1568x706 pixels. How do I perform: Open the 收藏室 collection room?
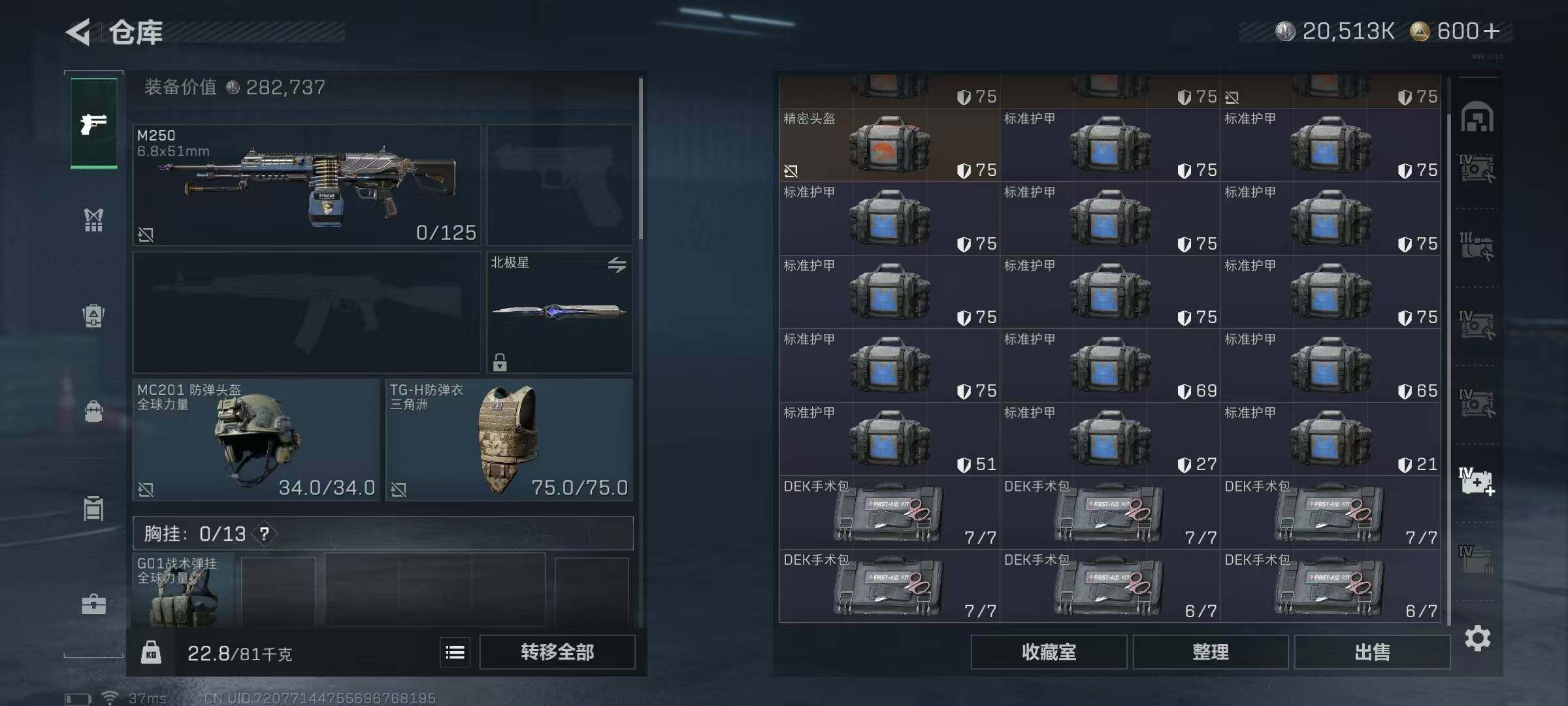click(1049, 652)
